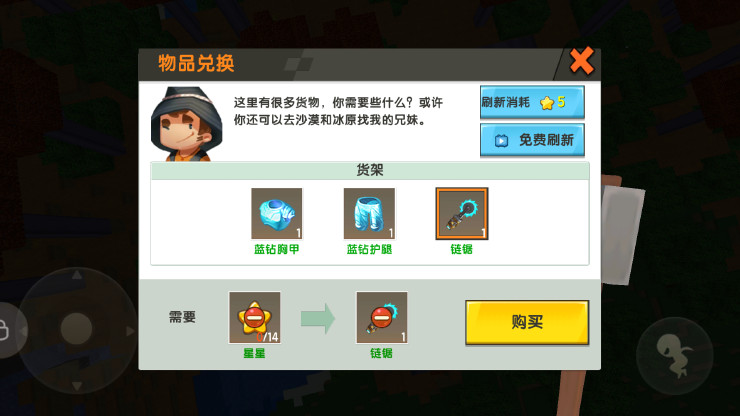Screen dimensions: 740x416
Task: Click the 购买 buy button
Action: coord(527,323)
